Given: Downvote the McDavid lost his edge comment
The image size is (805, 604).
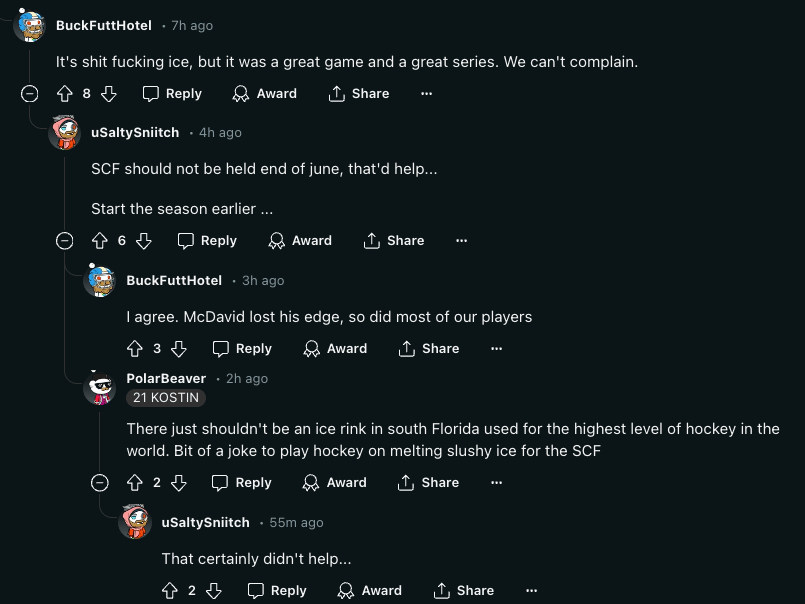Looking at the screenshot, I should click(179, 348).
